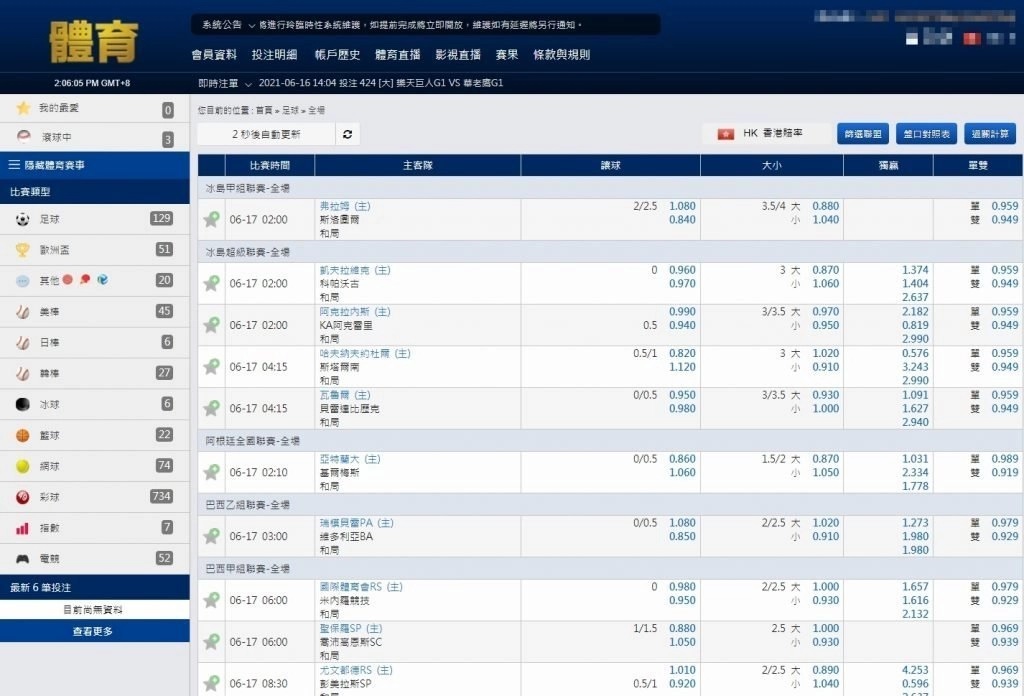Click the refresh icon beside auto-update timer
The height and width of the screenshot is (696, 1024).
tap(347, 134)
